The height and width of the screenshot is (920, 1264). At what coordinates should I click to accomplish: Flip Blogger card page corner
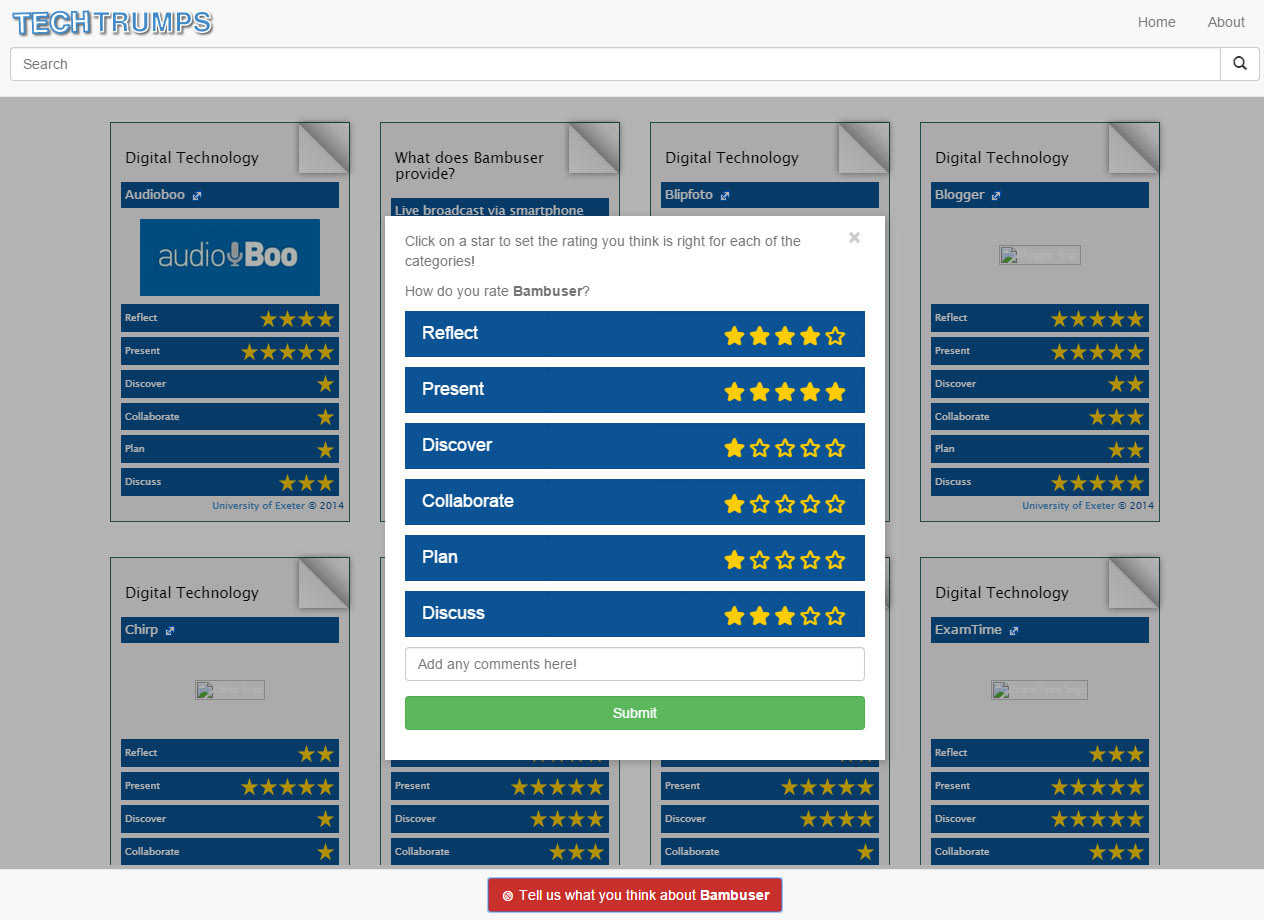(x=1134, y=148)
